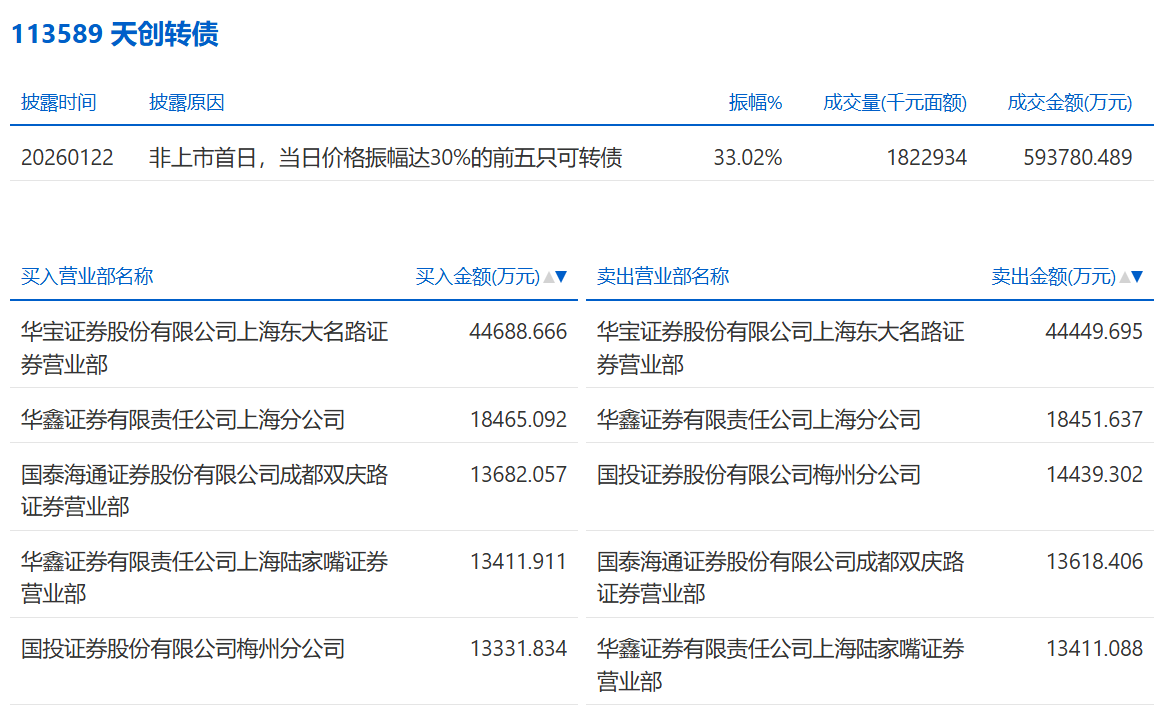
Task: Select sell amount 14439.302
Action: (1094, 475)
